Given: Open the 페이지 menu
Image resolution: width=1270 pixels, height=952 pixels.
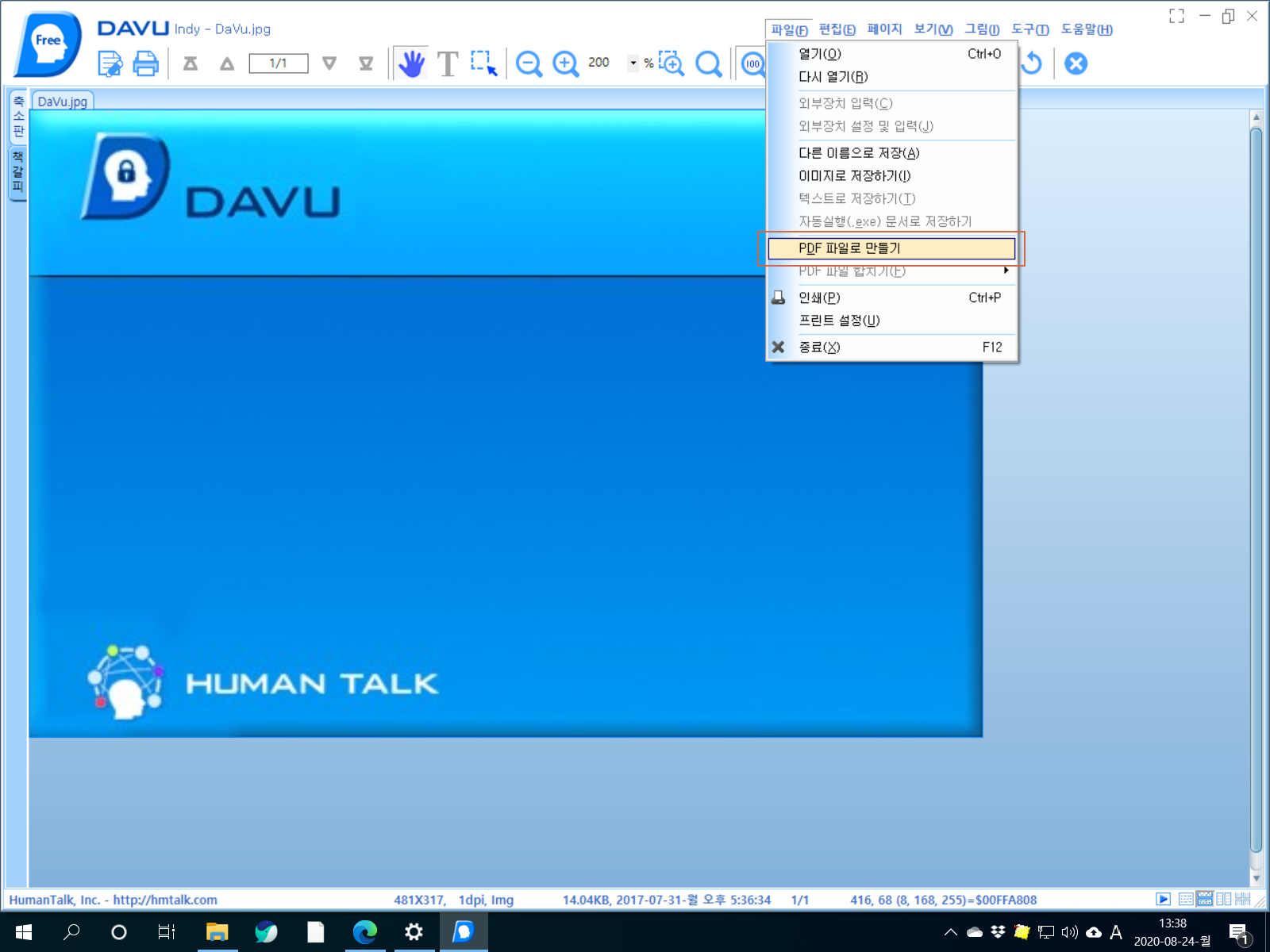Looking at the screenshot, I should pos(885,29).
